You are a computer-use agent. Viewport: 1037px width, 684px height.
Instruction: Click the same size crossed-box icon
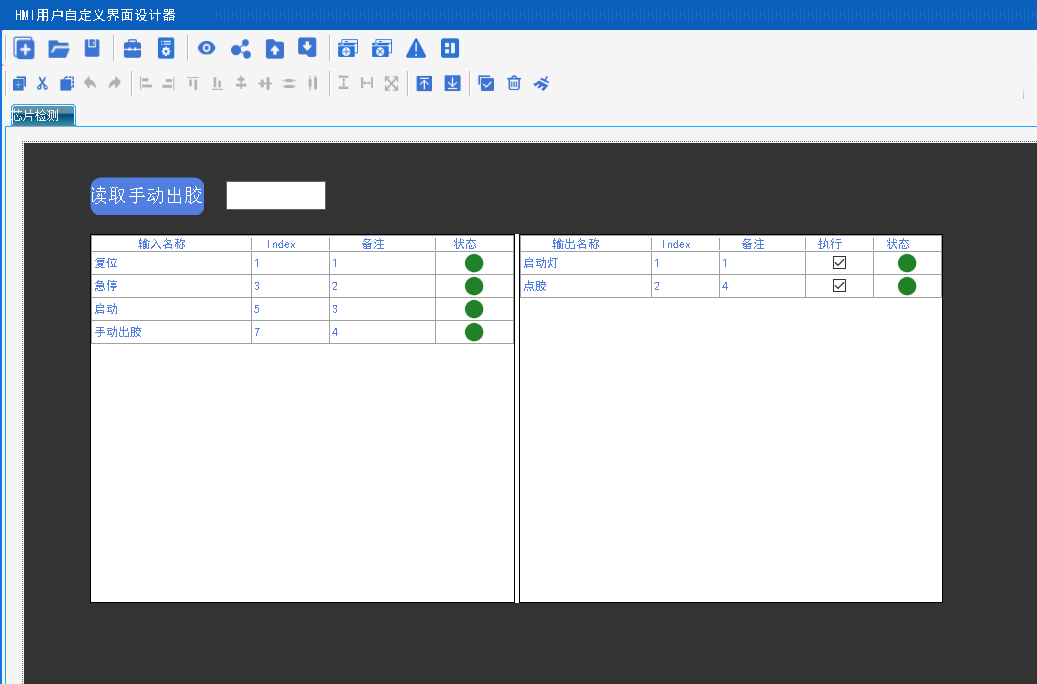click(392, 83)
